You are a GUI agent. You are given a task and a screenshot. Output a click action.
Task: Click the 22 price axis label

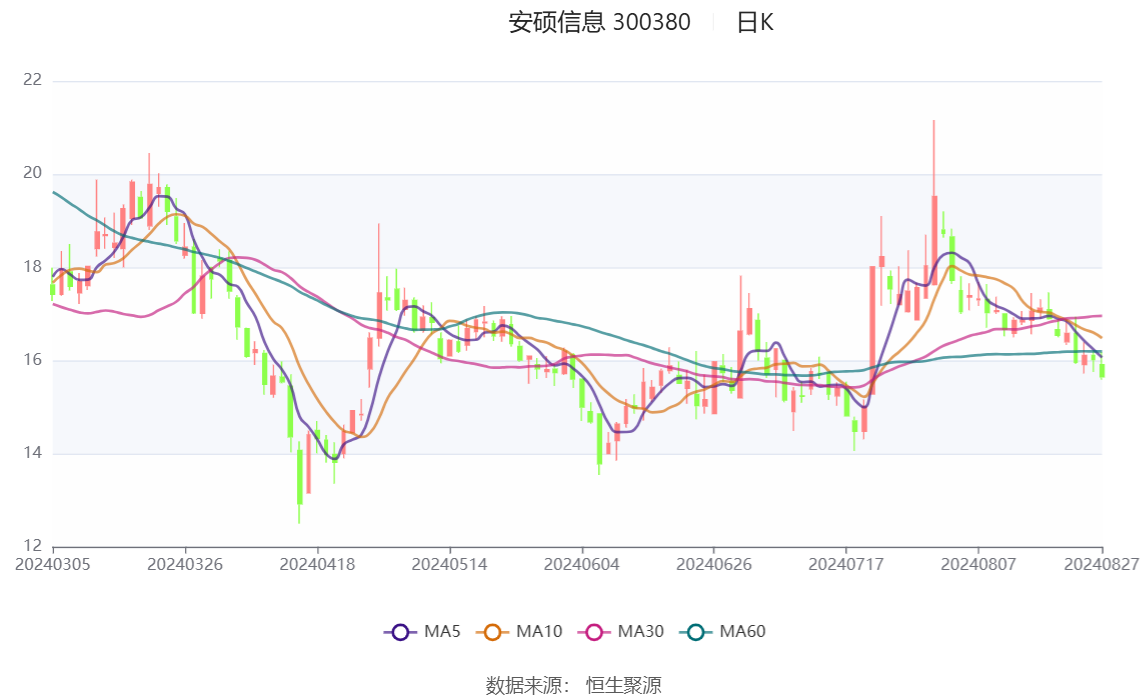[x=32, y=80]
